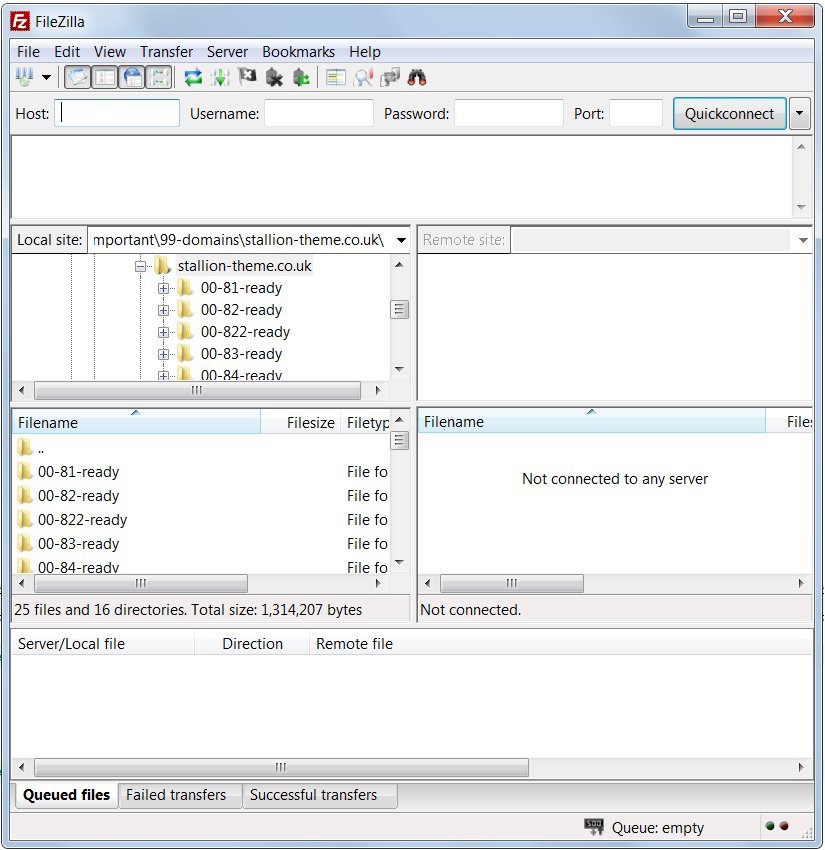This screenshot has height=850, width=825.
Task: Open the Help menu
Action: (x=365, y=51)
